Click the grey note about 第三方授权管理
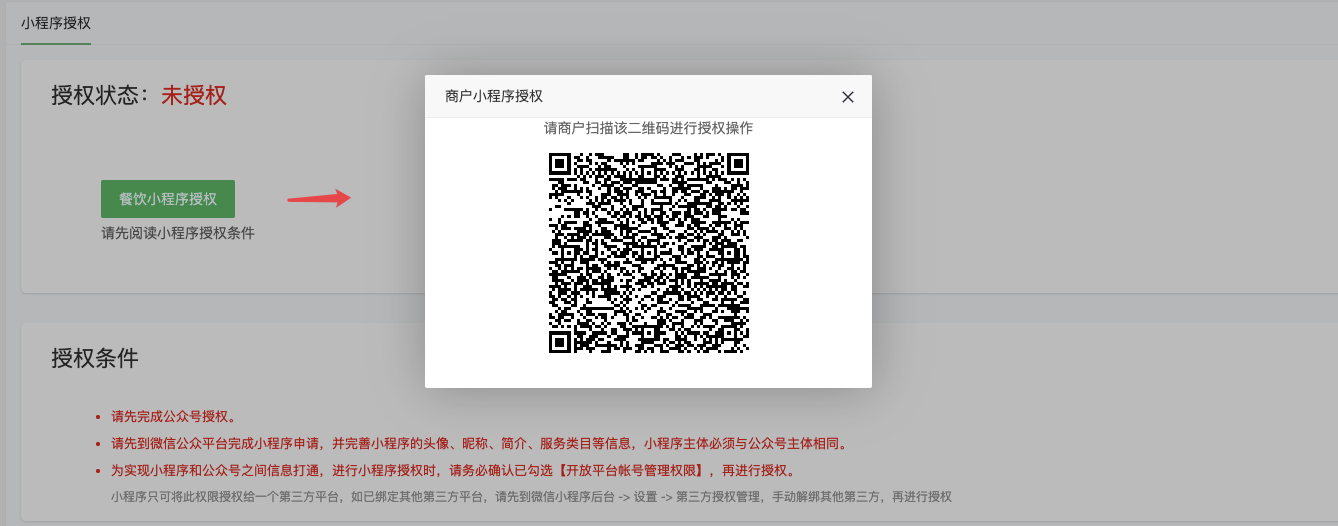Viewport: 1338px width, 526px height. (x=531, y=496)
